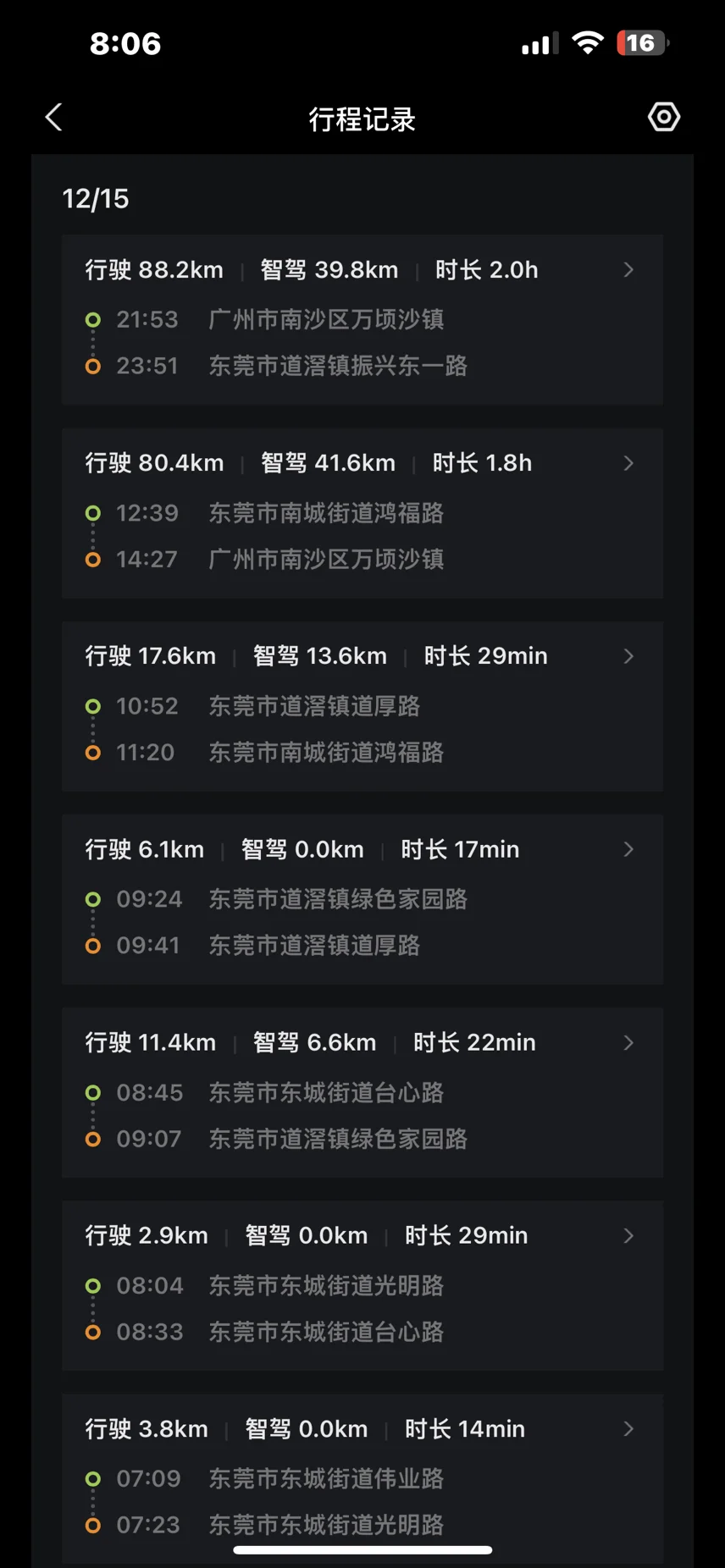
Task: Tap the 12/15 date header
Action: tap(96, 199)
